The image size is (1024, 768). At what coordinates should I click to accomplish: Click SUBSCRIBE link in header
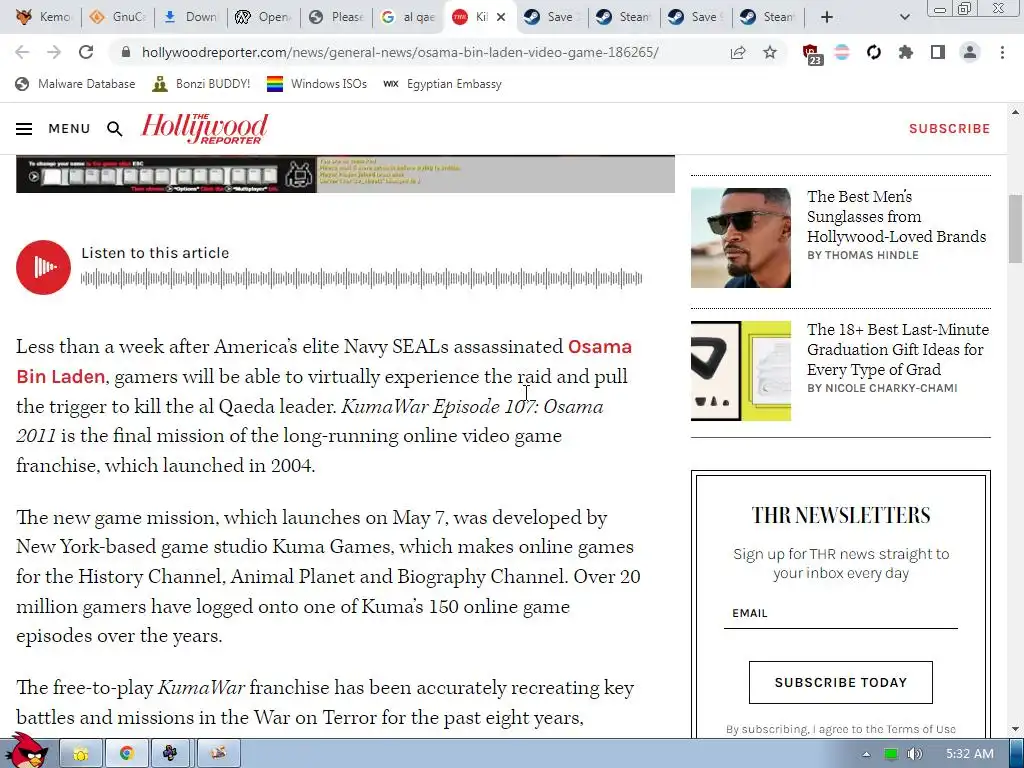click(950, 129)
